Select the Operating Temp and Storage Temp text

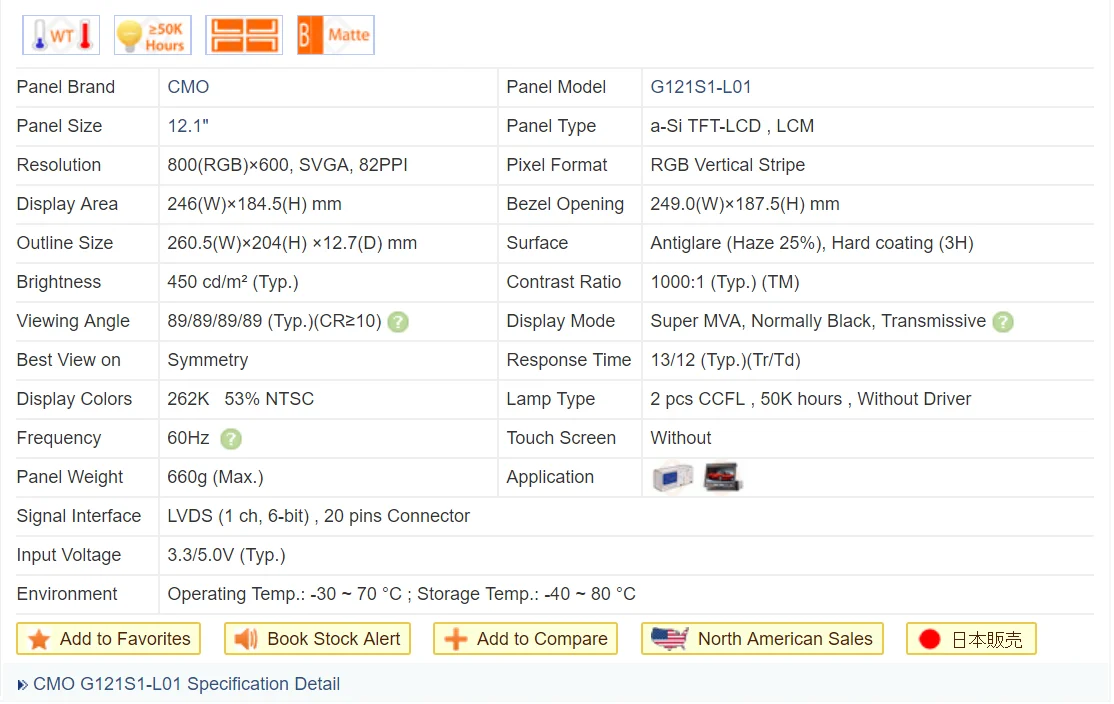click(x=401, y=595)
